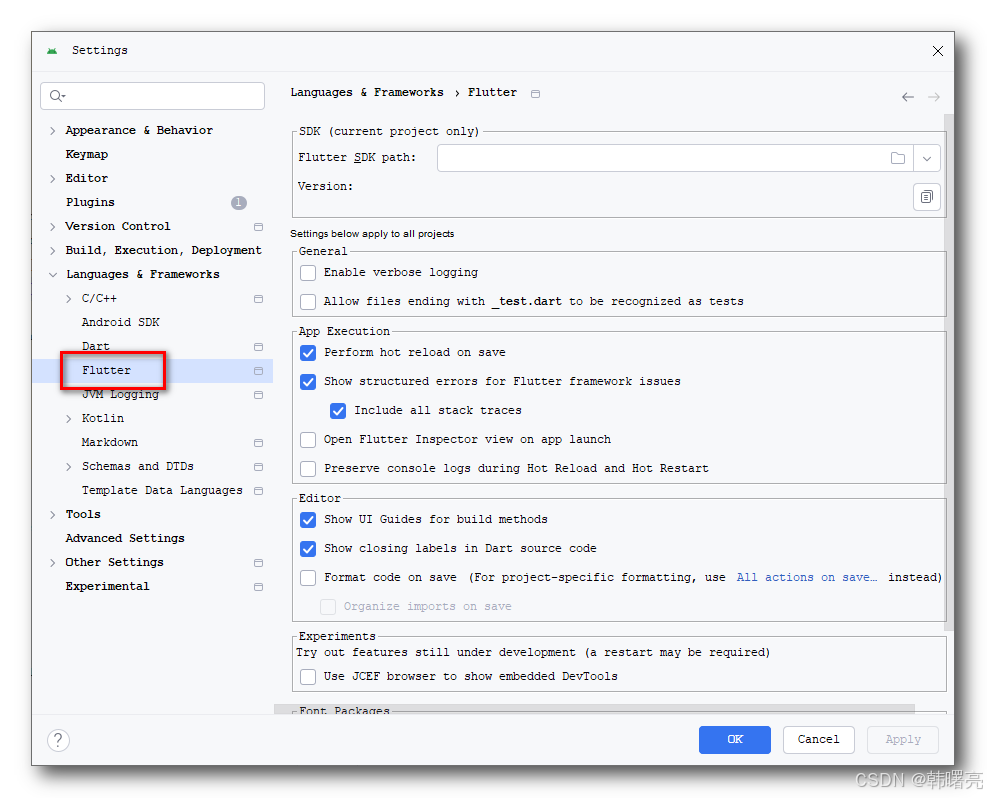Select Android SDK in the tree
The height and width of the screenshot is (798, 987).
(120, 322)
